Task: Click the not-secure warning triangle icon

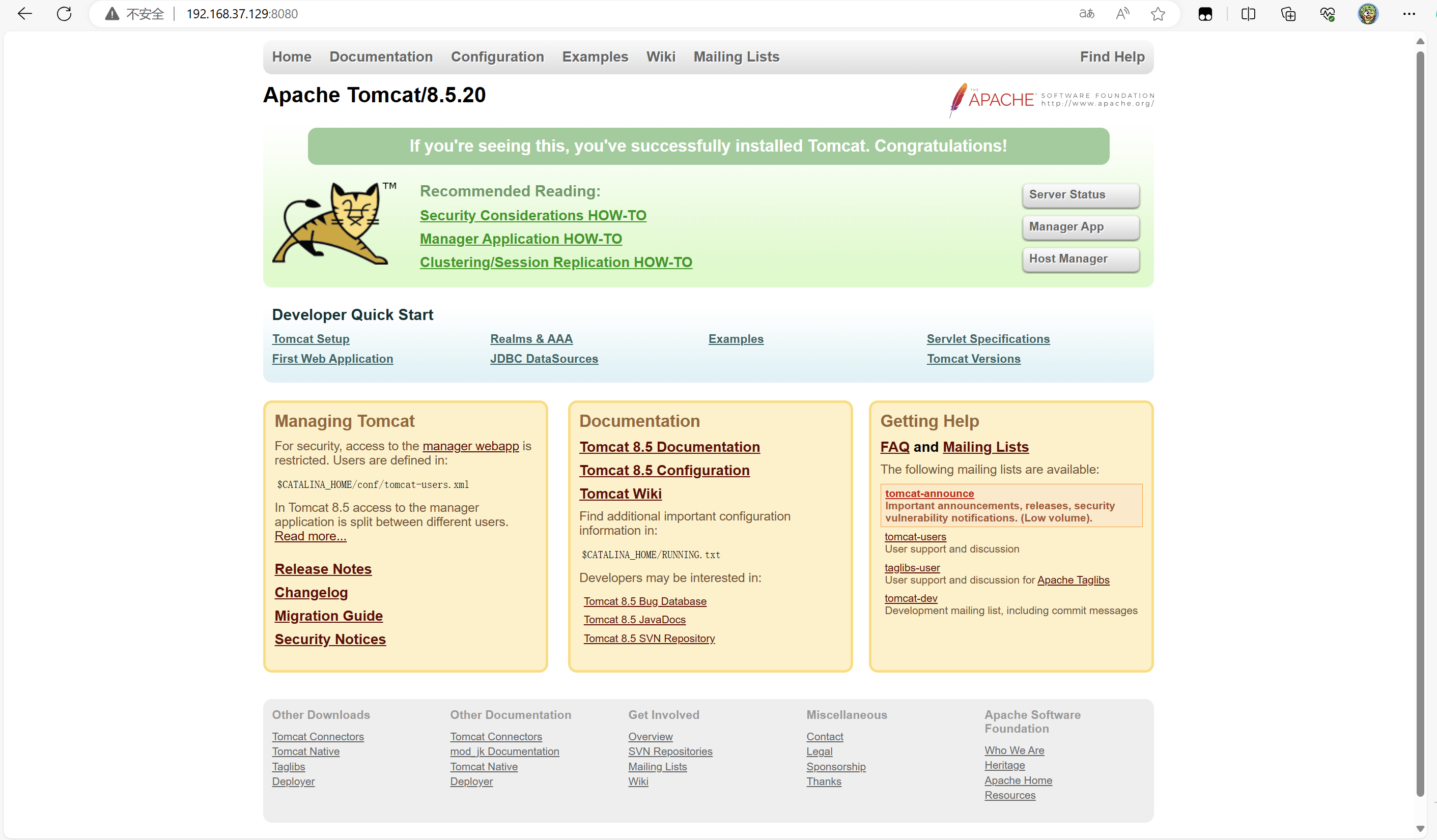Action: pyautogui.click(x=112, y=14)
